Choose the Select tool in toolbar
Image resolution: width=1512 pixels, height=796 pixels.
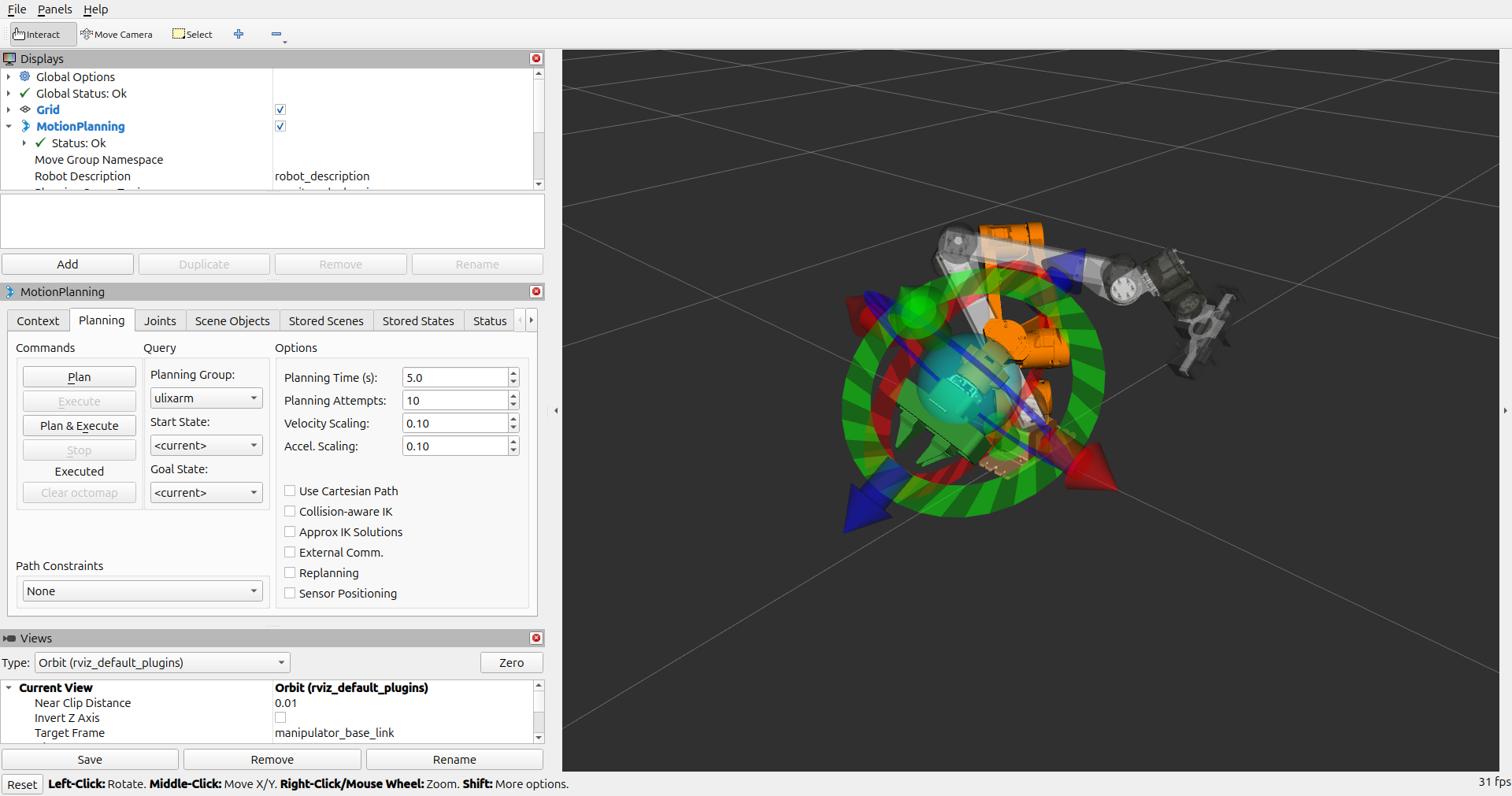193,34
